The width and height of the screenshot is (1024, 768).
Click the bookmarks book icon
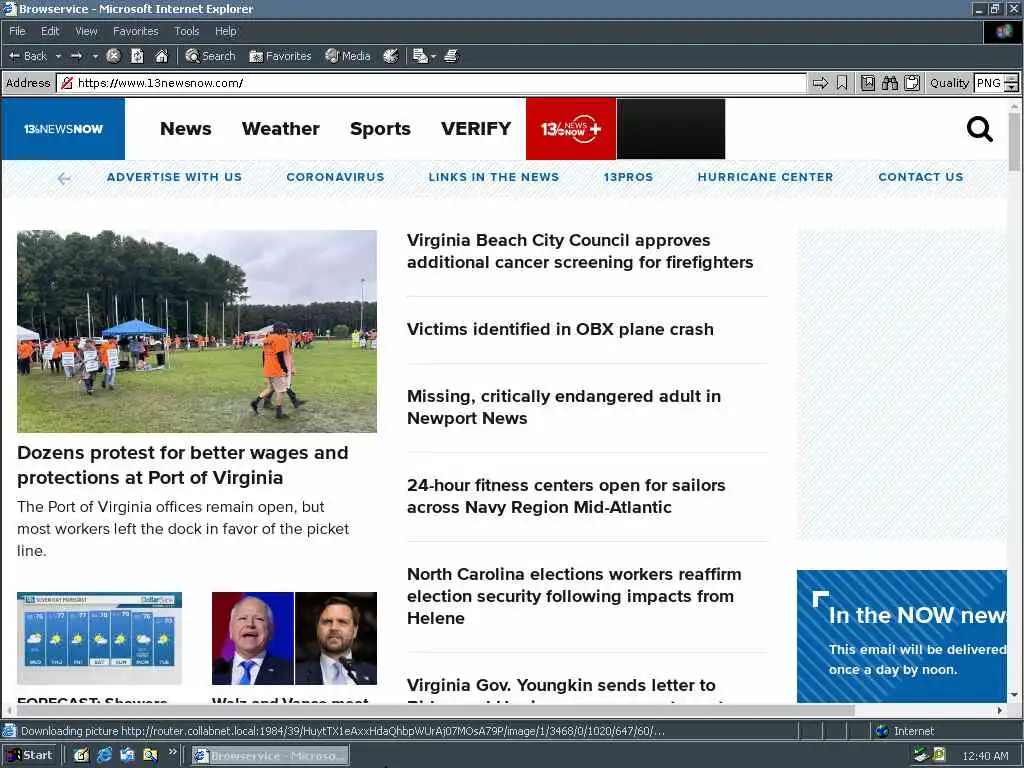tap(867, 83)
